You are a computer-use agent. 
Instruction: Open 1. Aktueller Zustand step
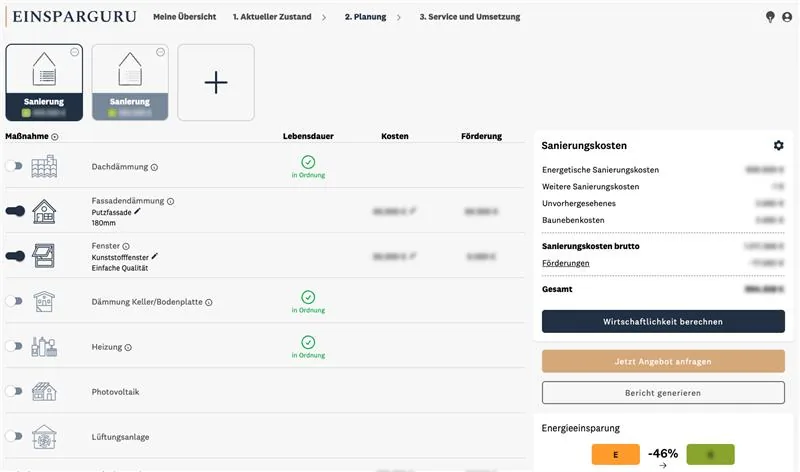click(x=272, y=17)
